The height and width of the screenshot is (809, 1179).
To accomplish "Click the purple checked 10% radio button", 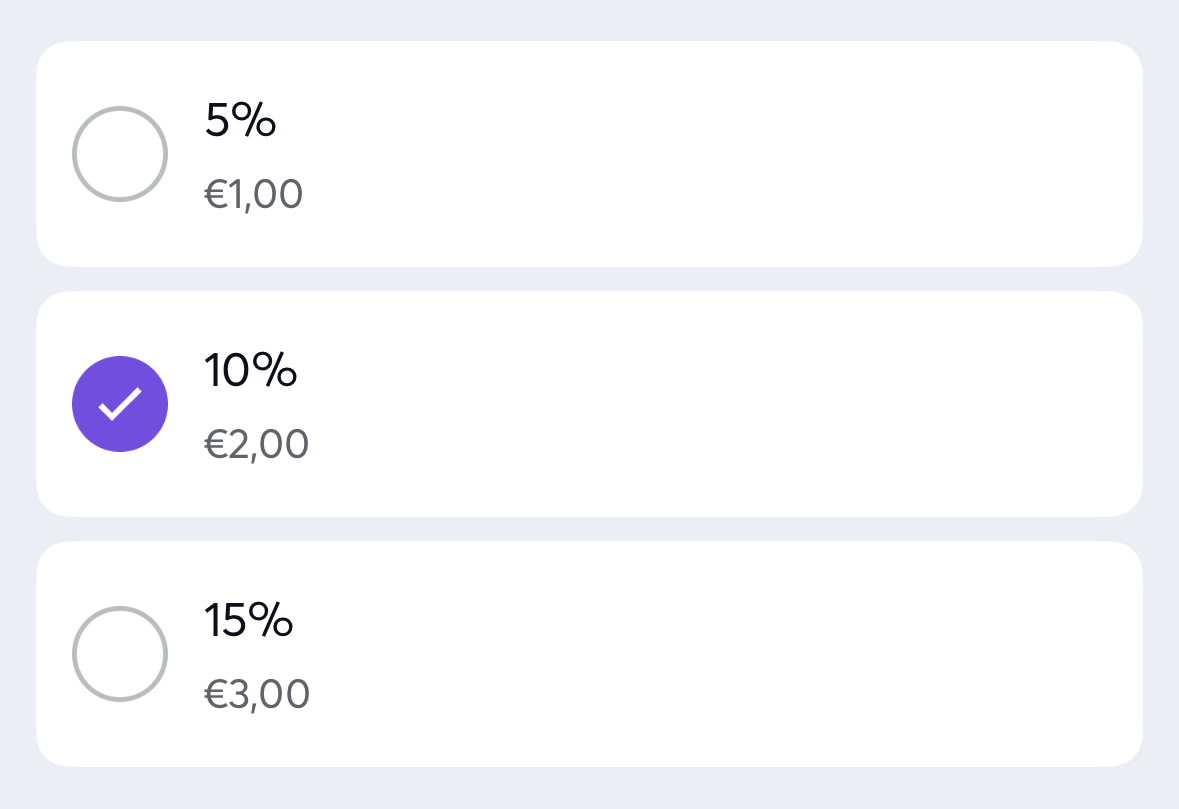I will (120, 404).
